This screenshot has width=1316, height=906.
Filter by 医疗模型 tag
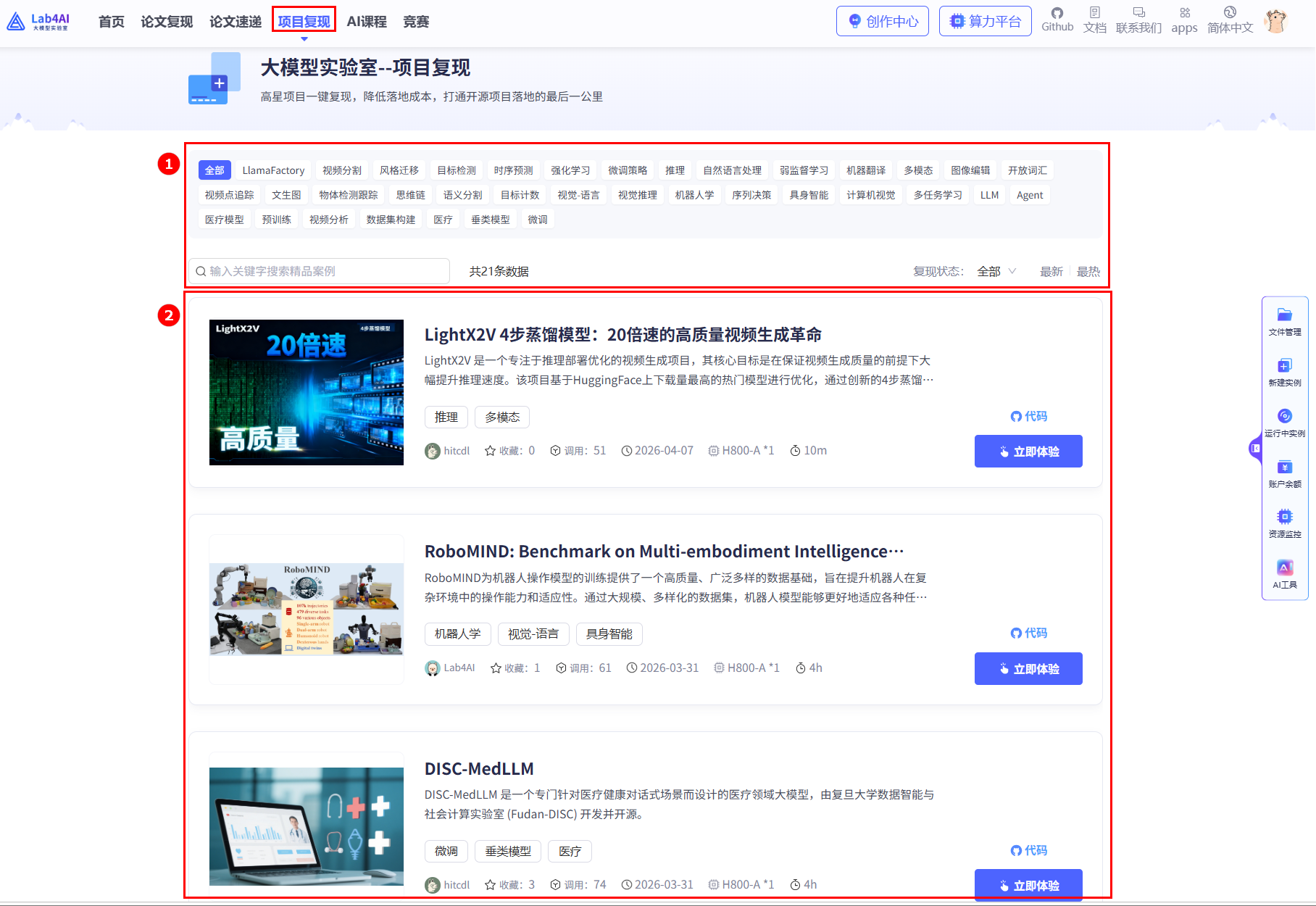pos(225,220)
